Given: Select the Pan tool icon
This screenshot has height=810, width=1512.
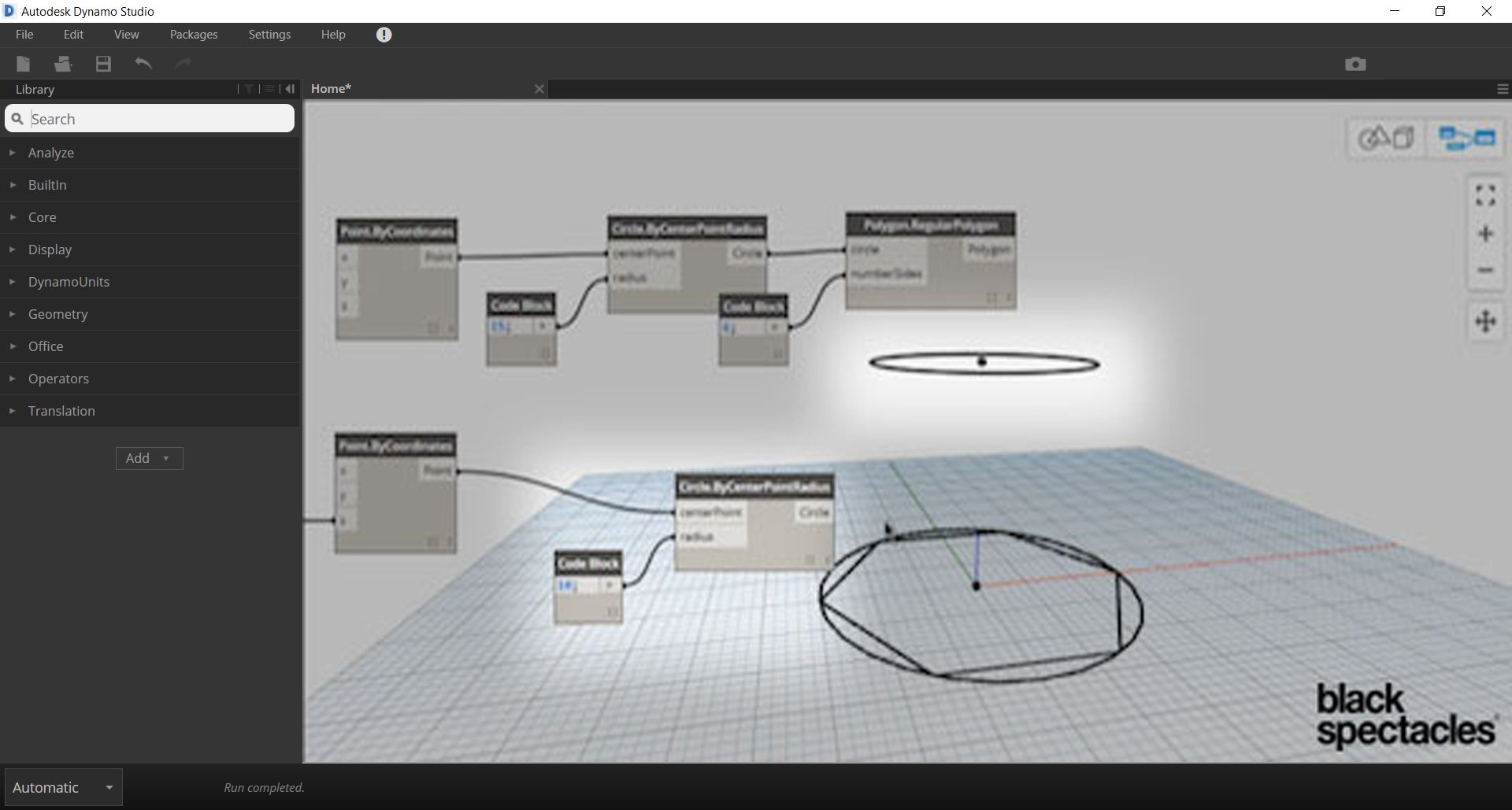Looking at the screenshot, I should click(1485, 321).
